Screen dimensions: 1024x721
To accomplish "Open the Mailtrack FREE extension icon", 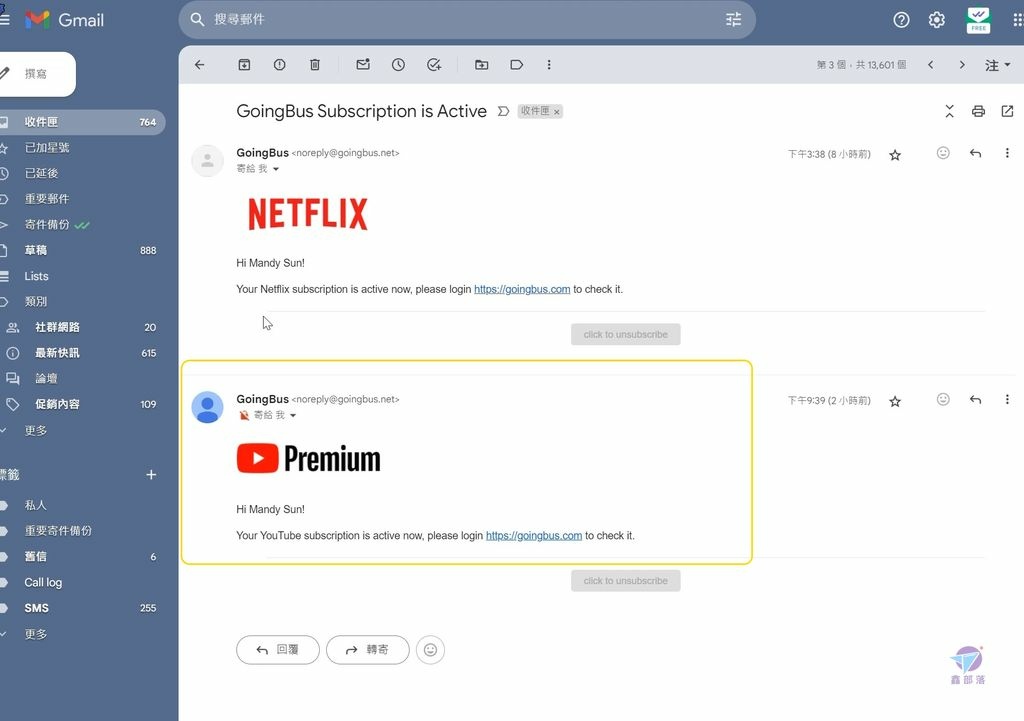I will (x=978, y=20).
